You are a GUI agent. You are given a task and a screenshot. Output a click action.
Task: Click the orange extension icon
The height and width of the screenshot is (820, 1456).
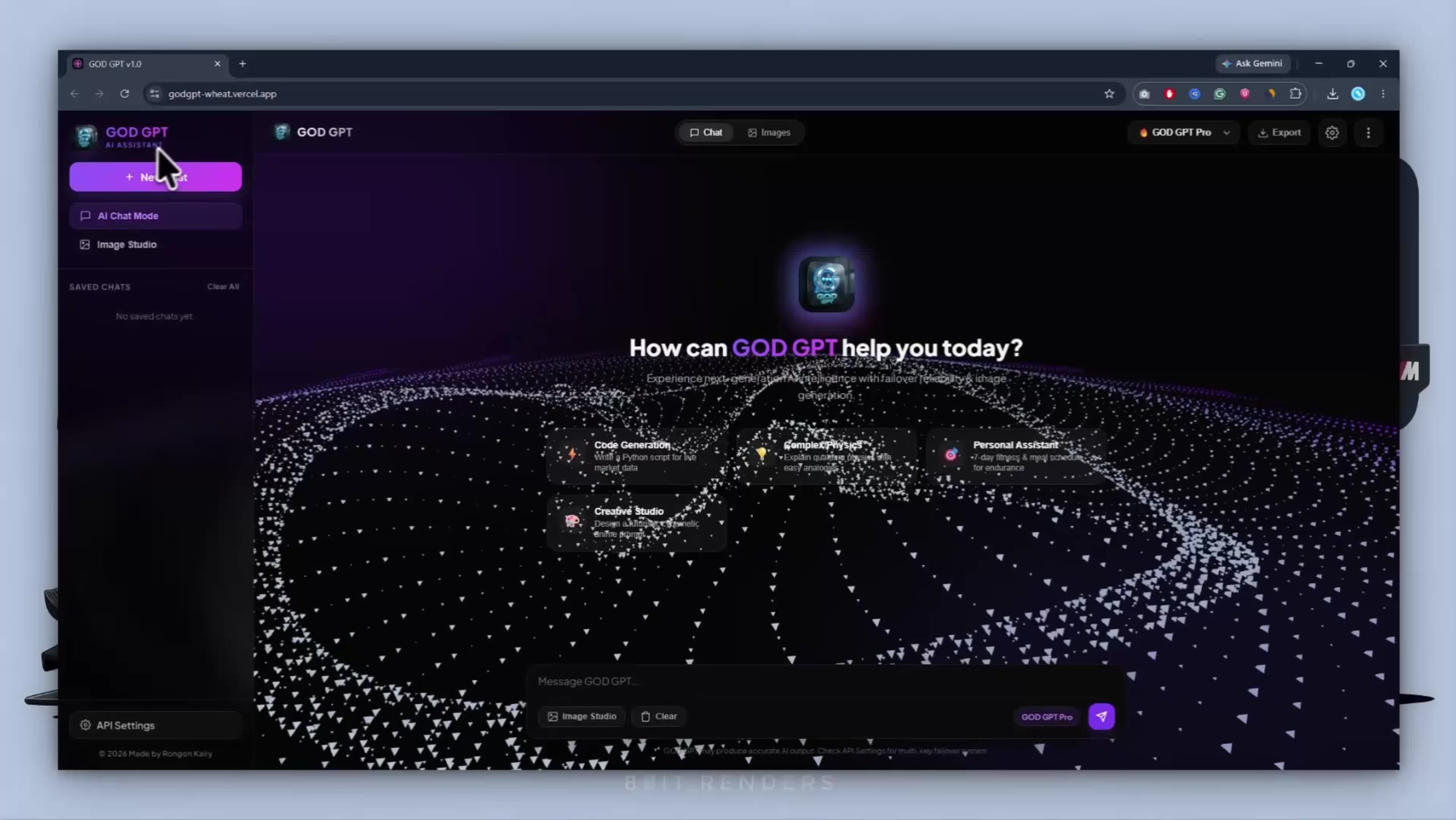click(1271, 94)
